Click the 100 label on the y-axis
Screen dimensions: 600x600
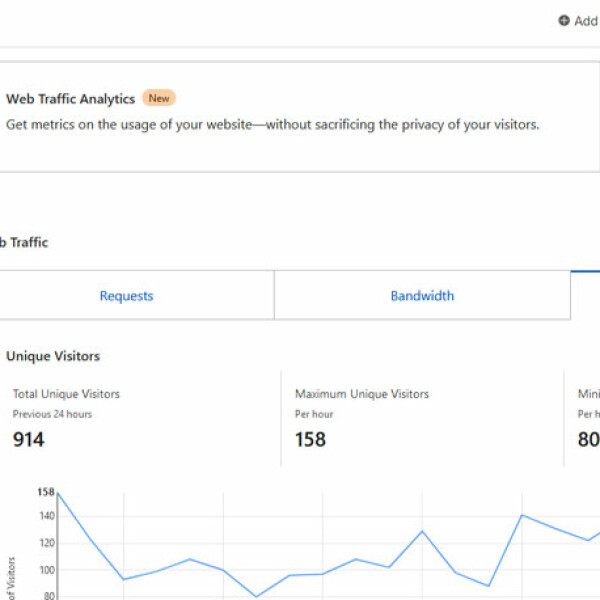(x=45, y=570)
